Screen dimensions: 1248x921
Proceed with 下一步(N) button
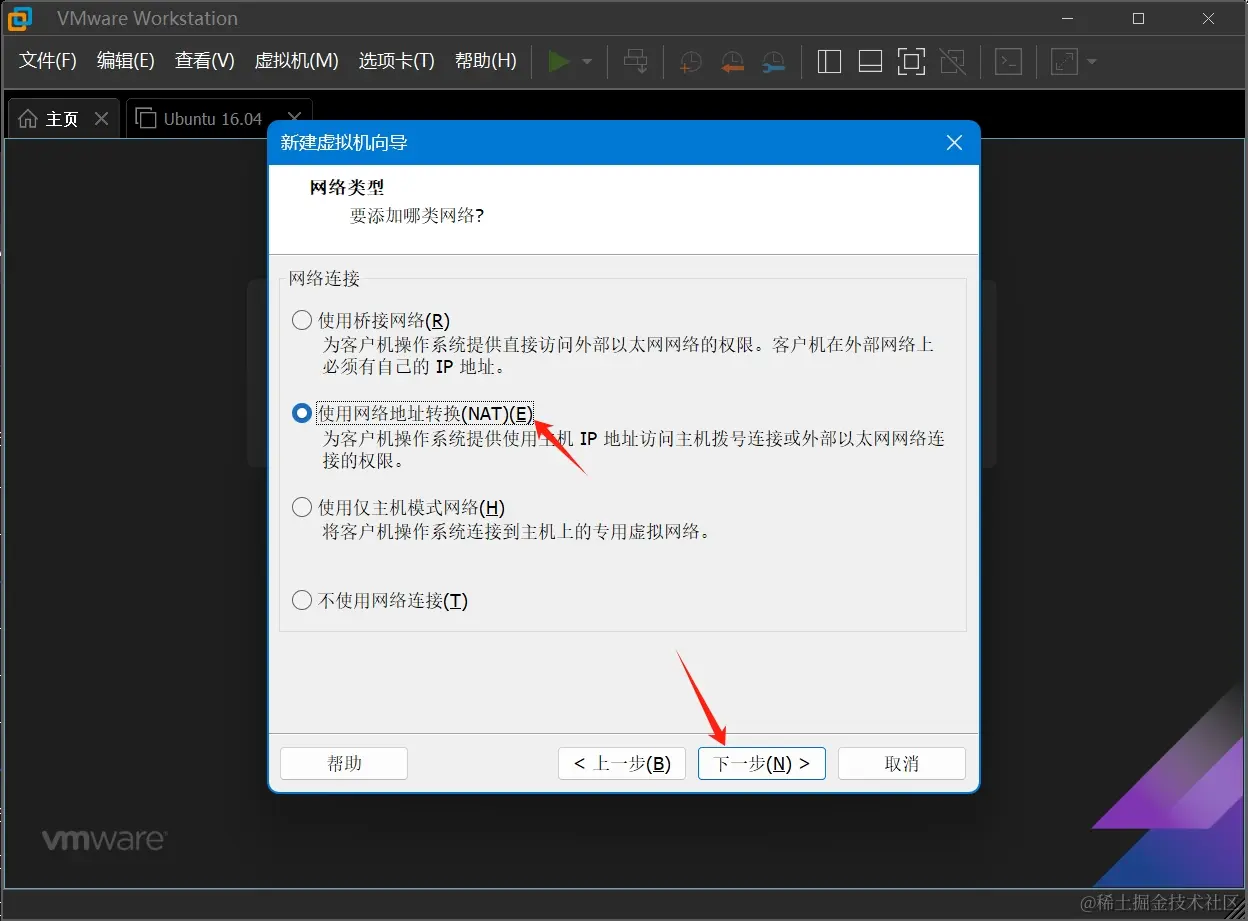click(762, 764)
